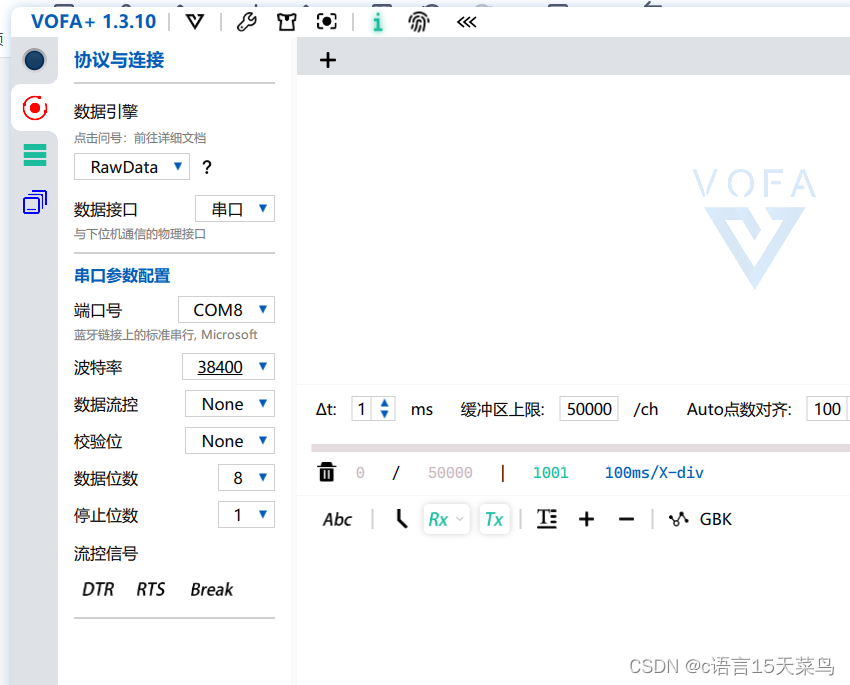This screenshot has height=685, width=850.
Task: Toggle the Abc text mode button
Action: coord(337,519)
